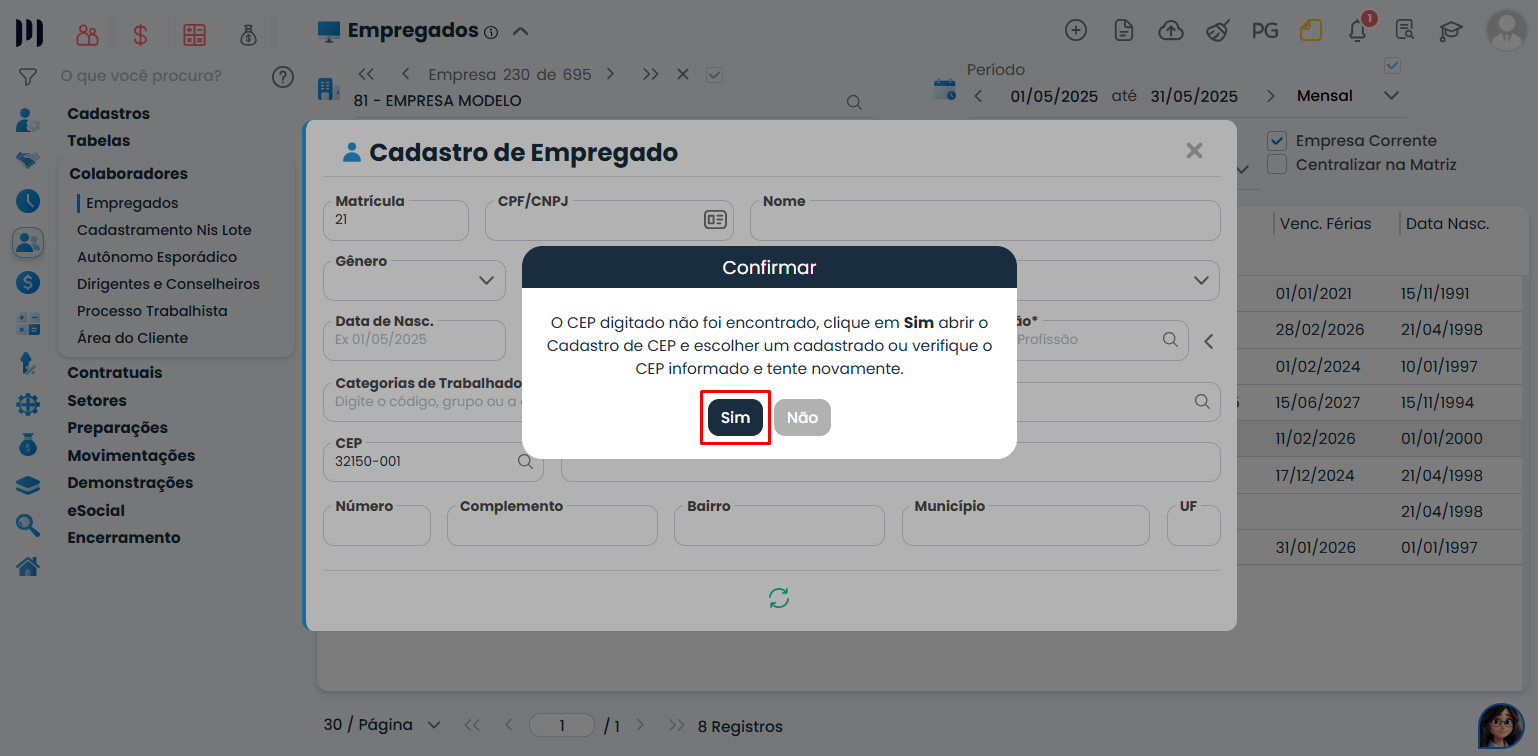Open Processo Trabalhista menu item
The image size is (1538, 756).
coord(152,311)
